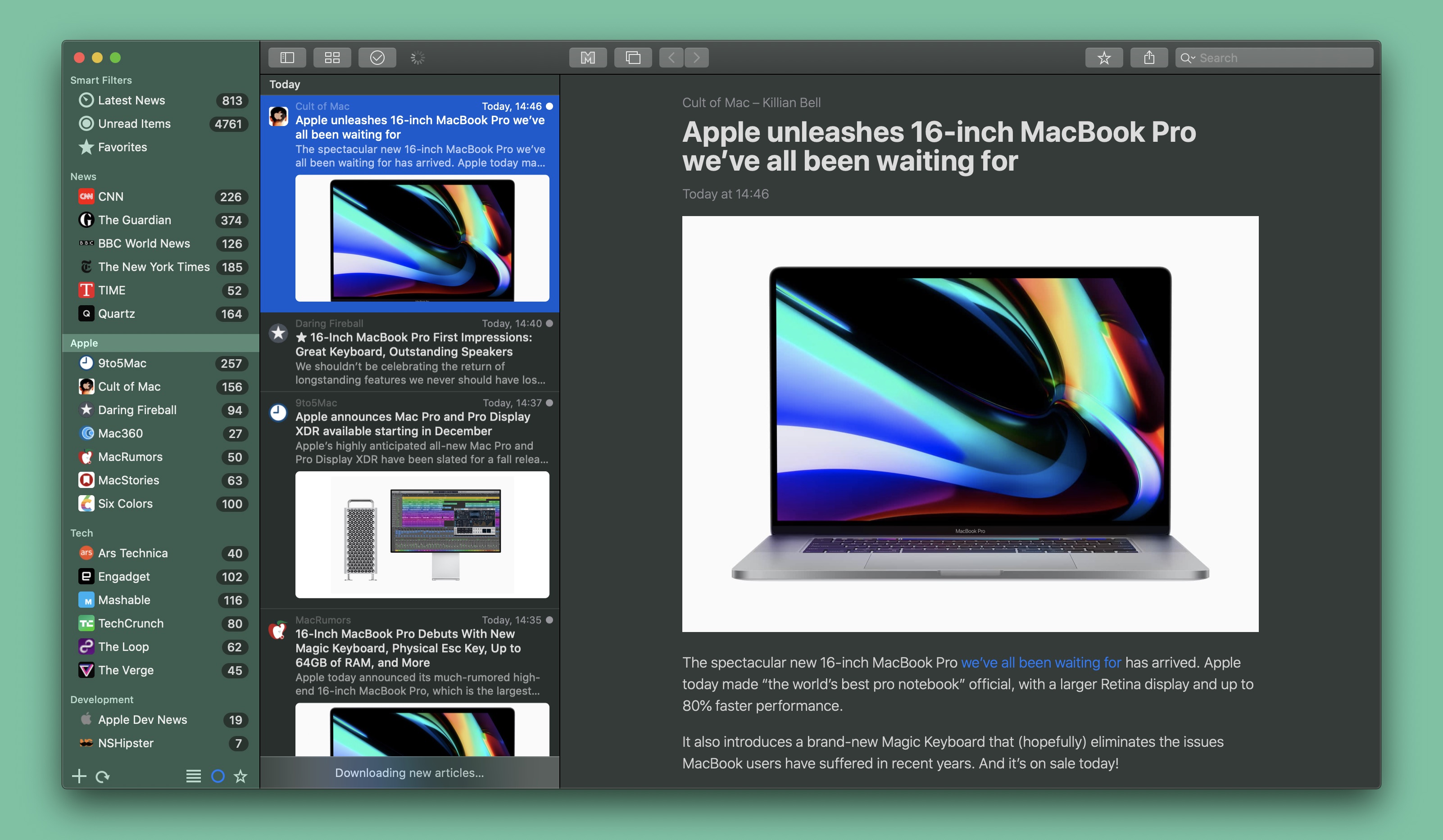
Task: Expand the Apple feeds group
Action: (82, 342)
